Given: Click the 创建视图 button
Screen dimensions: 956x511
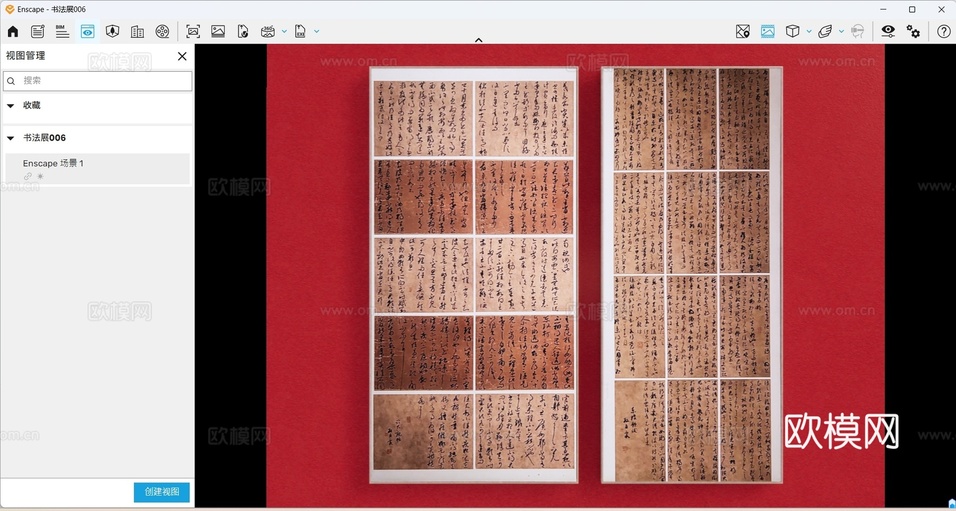Looking at the screenshot, I should (x=162, y=492).
